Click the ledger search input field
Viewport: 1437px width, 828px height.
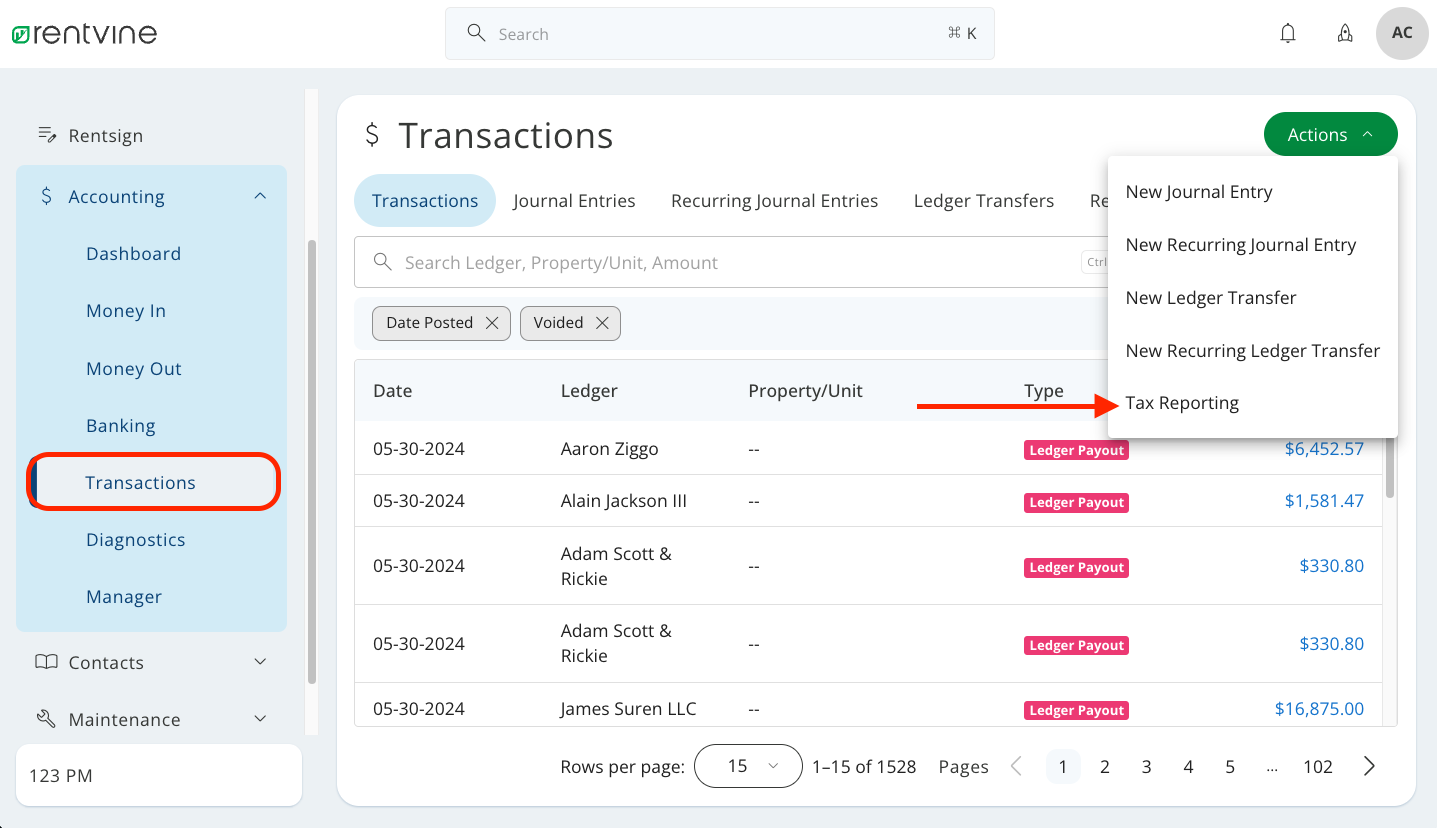tap(700, 262)
